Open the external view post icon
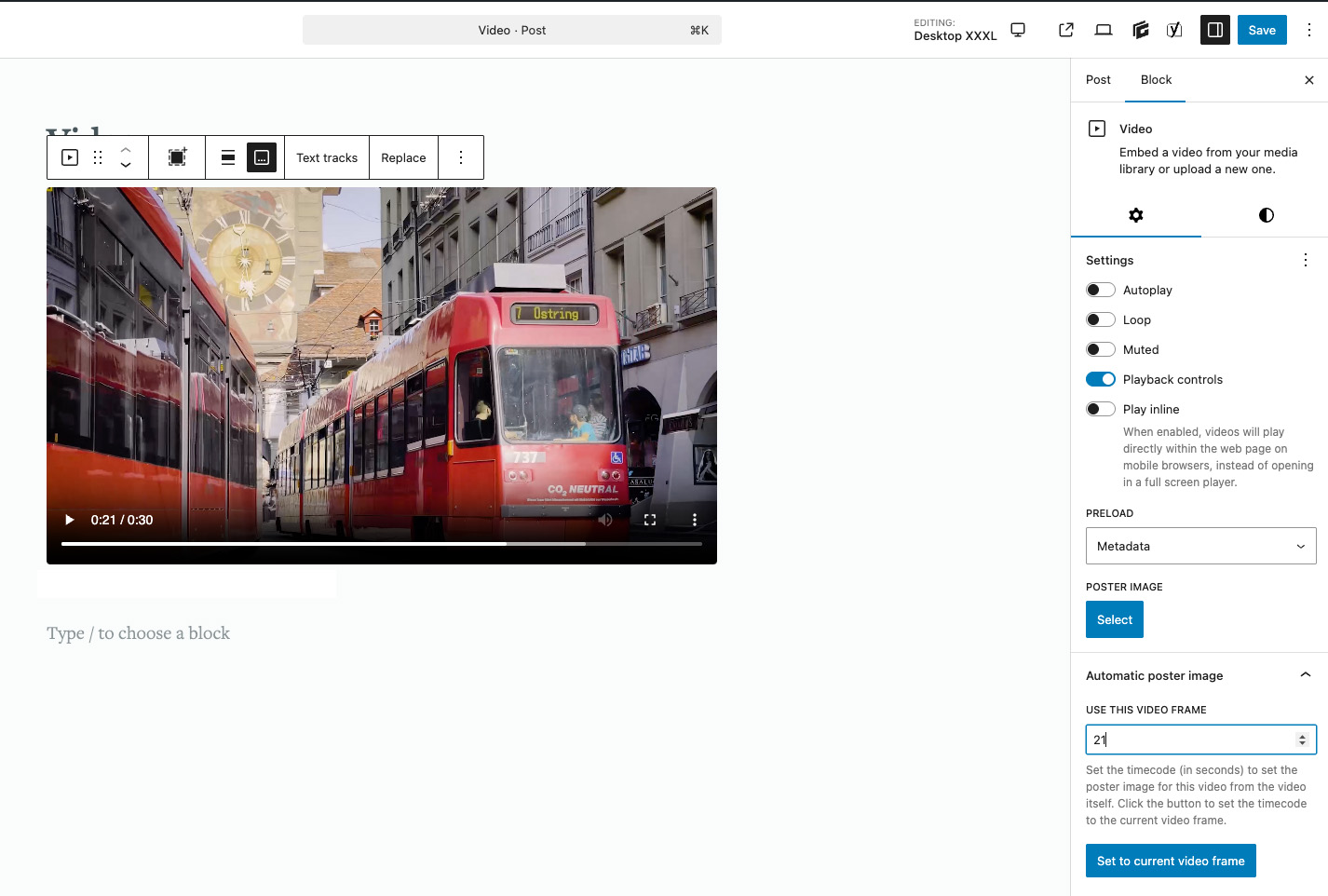The image size is (1328, 896). 1066,30
